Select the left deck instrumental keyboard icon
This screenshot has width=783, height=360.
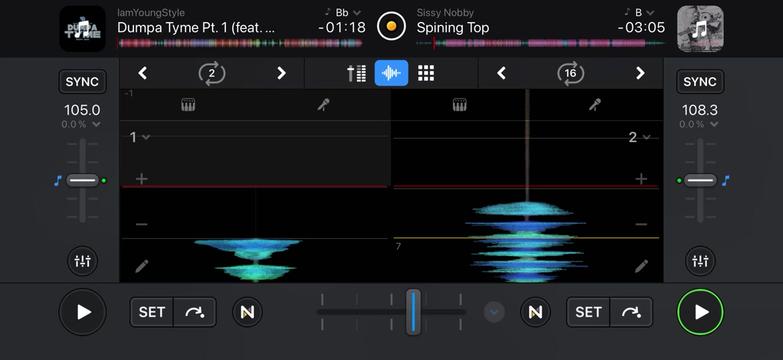pos(188,105)
